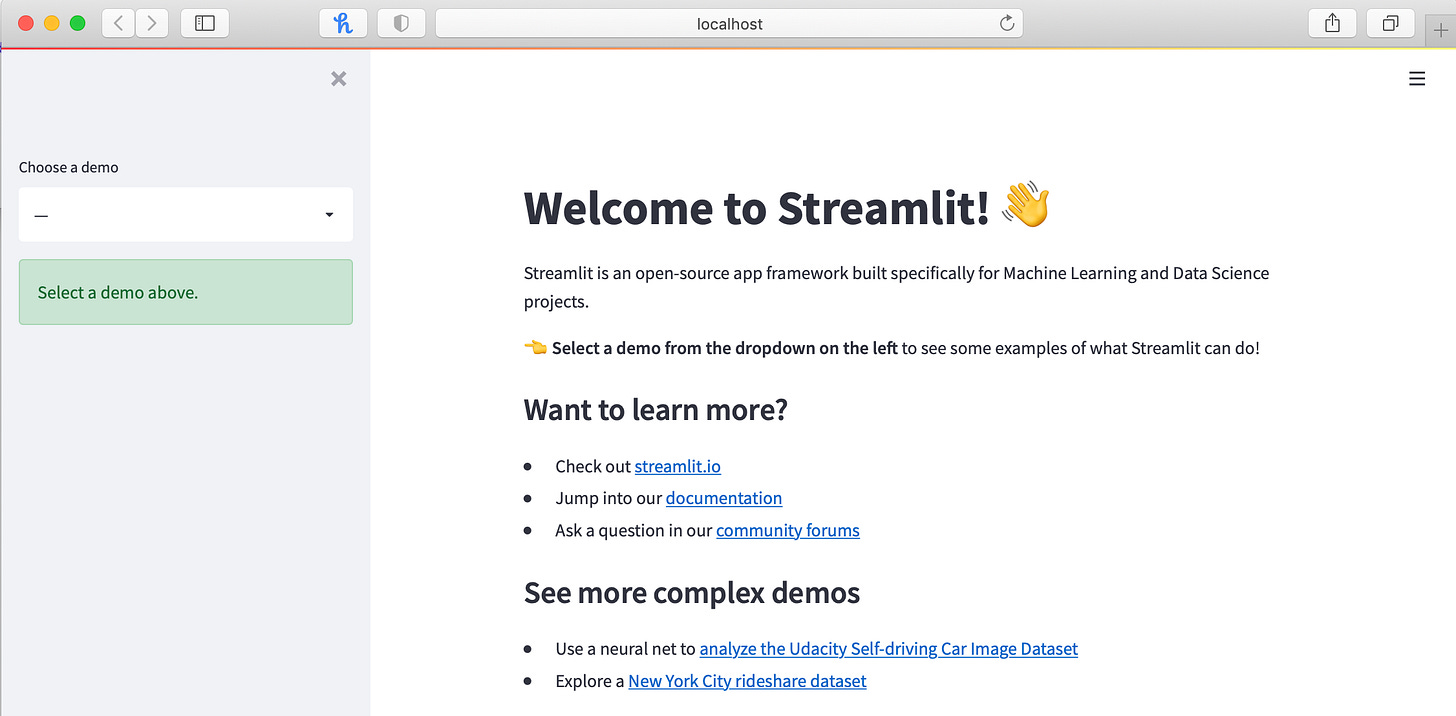Click the green zoom window button
Screen dimensions: 1456x716
(x=77, y=23)
